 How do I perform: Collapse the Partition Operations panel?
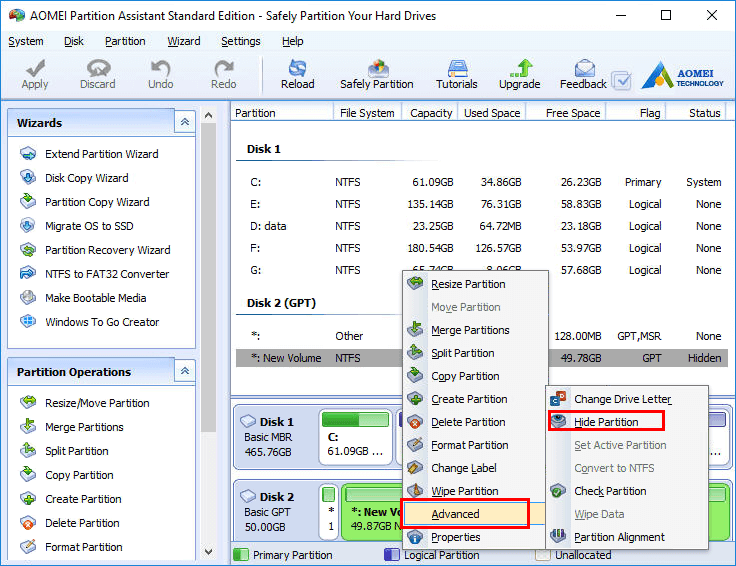click(185, 371)
